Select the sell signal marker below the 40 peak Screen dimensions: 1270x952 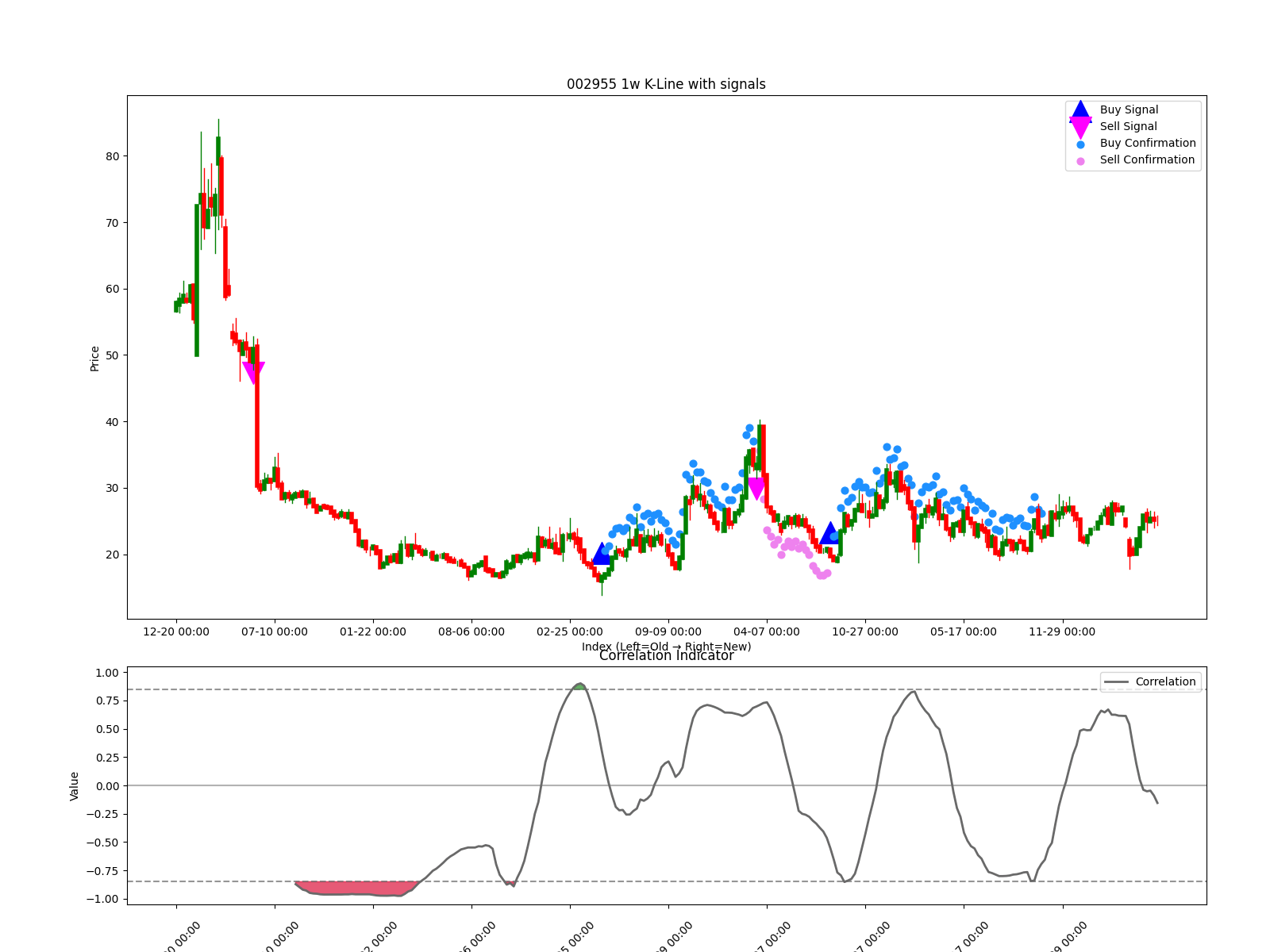(x=756, y=489)
